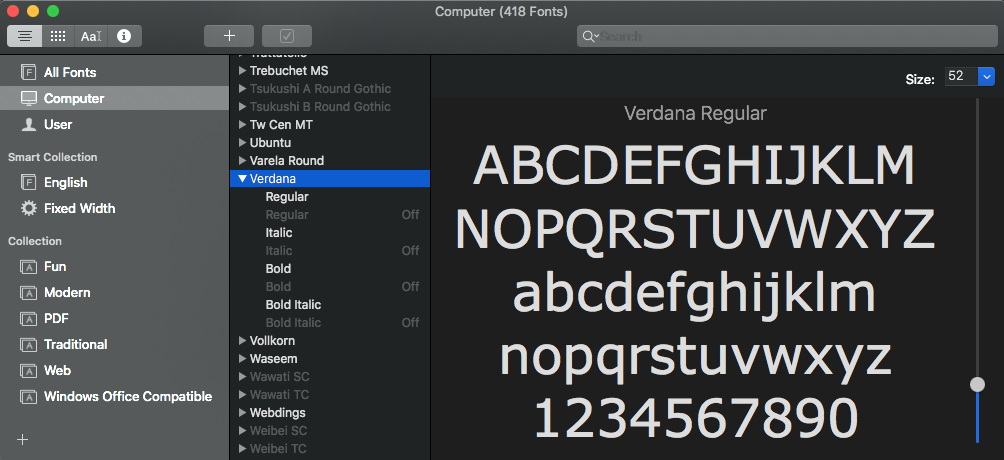The image size is (1004, 460).
Task: Show font information with the info icon
Action: (x=124, y=36)
